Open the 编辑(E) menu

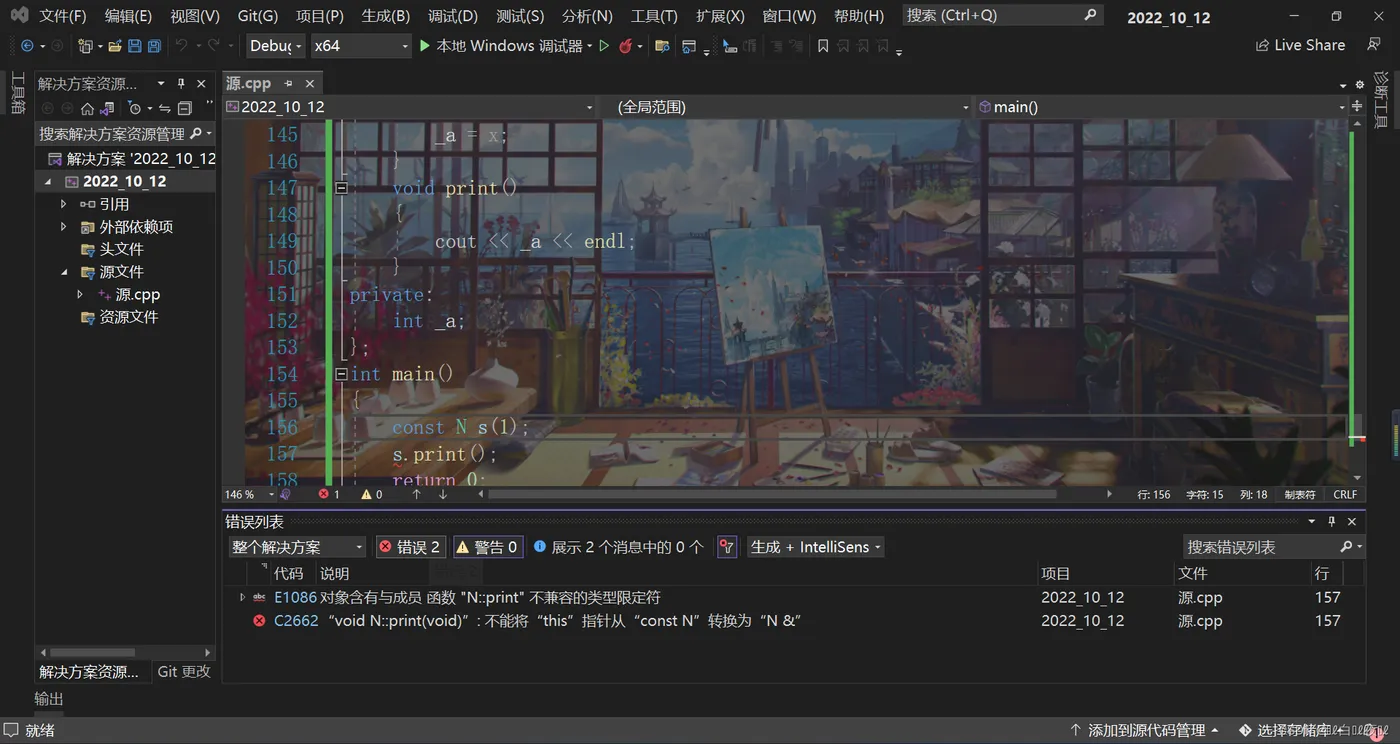click(128, 16)
